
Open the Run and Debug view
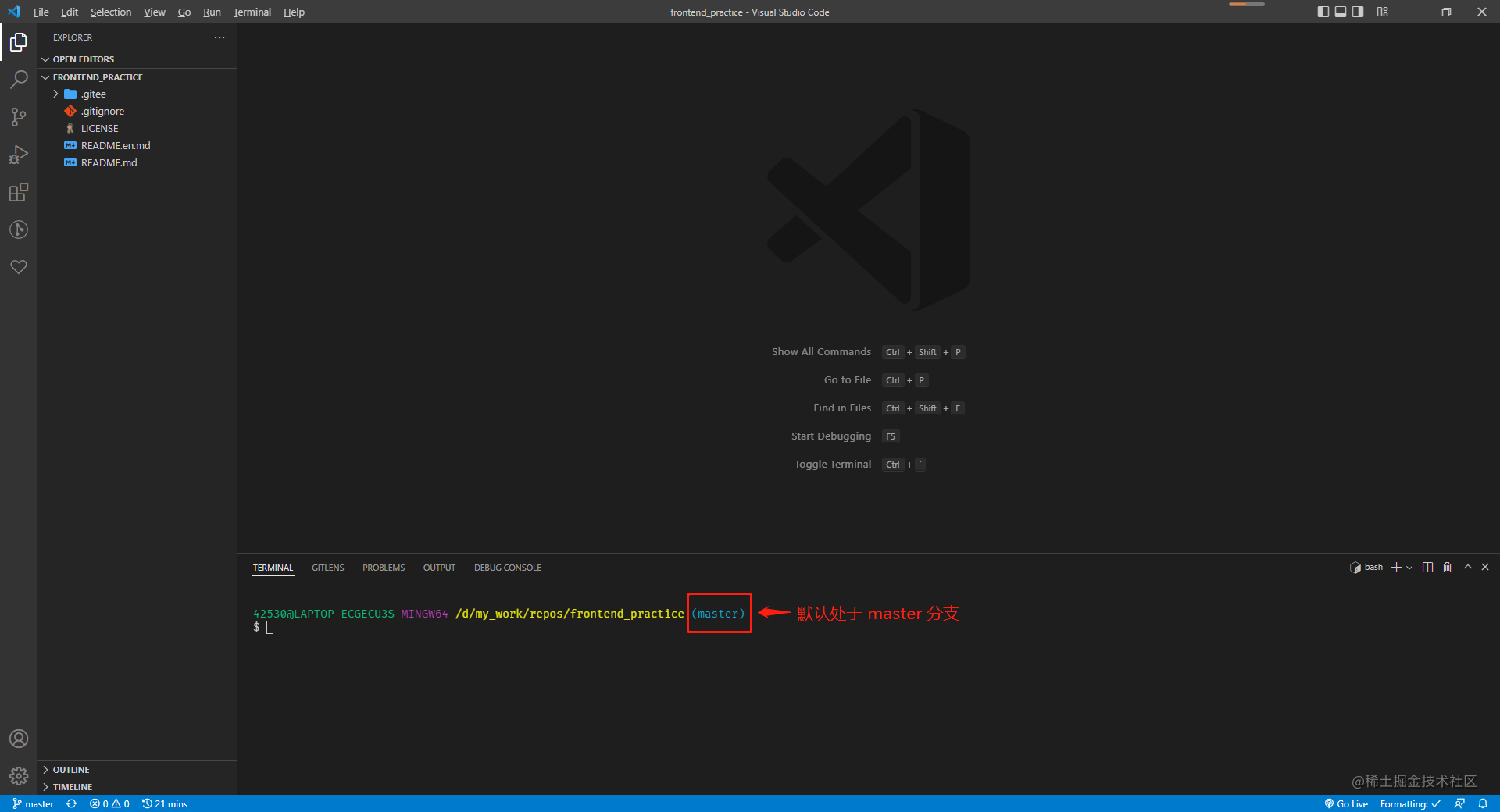tap(19, 155)
